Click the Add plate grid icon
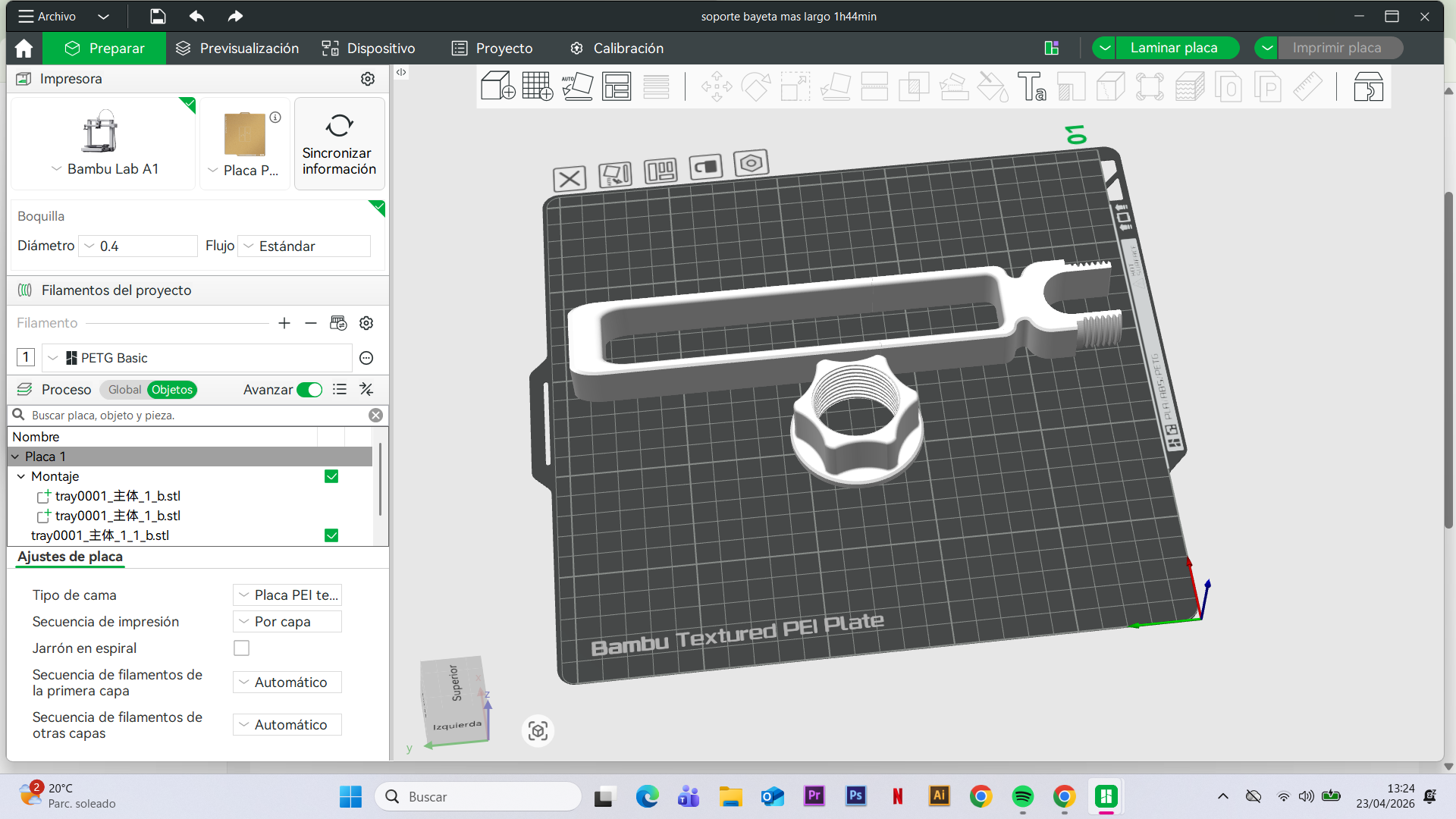The image size is (1456, 819). (538, 86)
